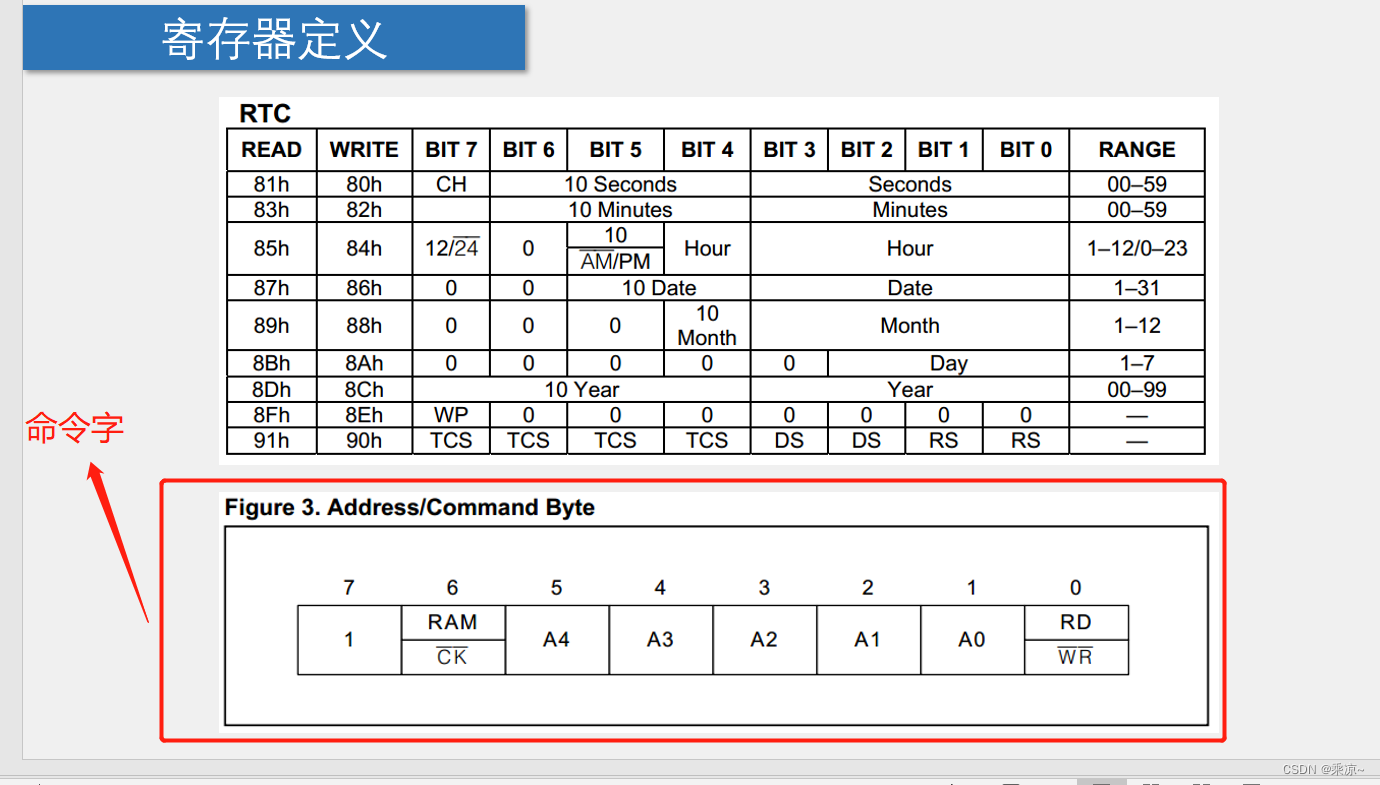Viewport: 1380px width, 785px height.
Task: Click the BIT 5 column header
Action: [x=615, y=150]
